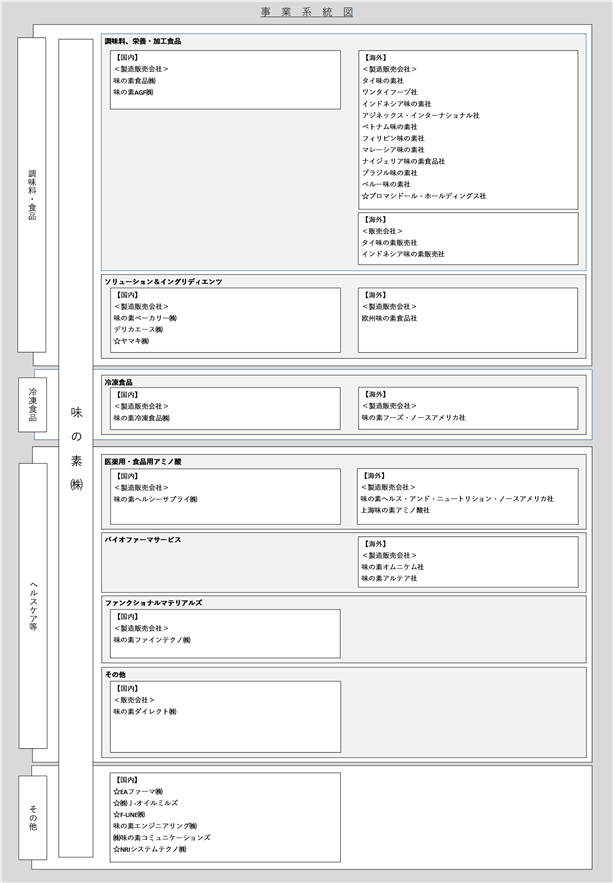Viewport: 613px width, 883px height.
Task: Click 味の素アルテア社
Action: click(x=390, y=578)
